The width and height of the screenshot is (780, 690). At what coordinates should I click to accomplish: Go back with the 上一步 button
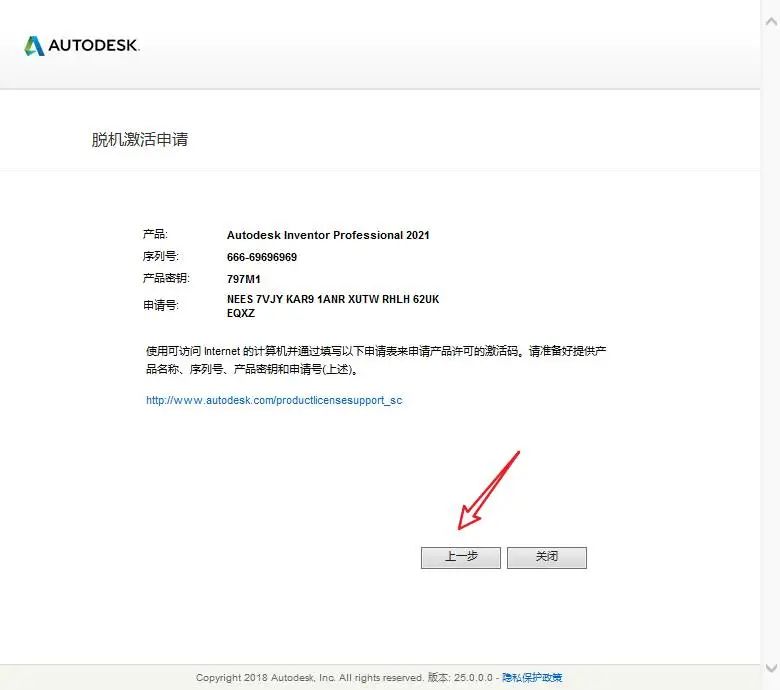pyautogui.click(x=461, y=557)
